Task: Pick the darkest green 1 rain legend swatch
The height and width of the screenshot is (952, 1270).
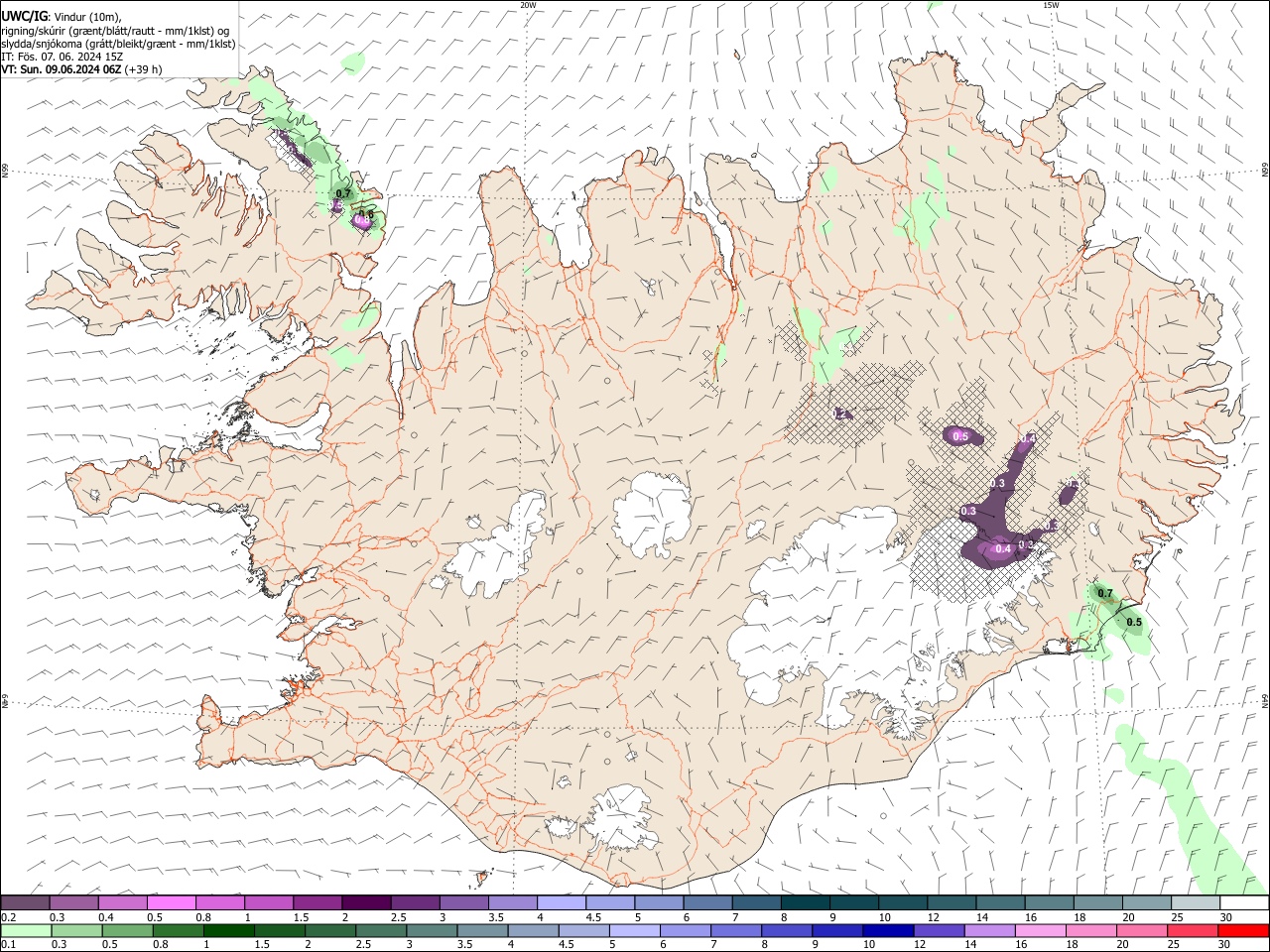Action: click(228, 930)
